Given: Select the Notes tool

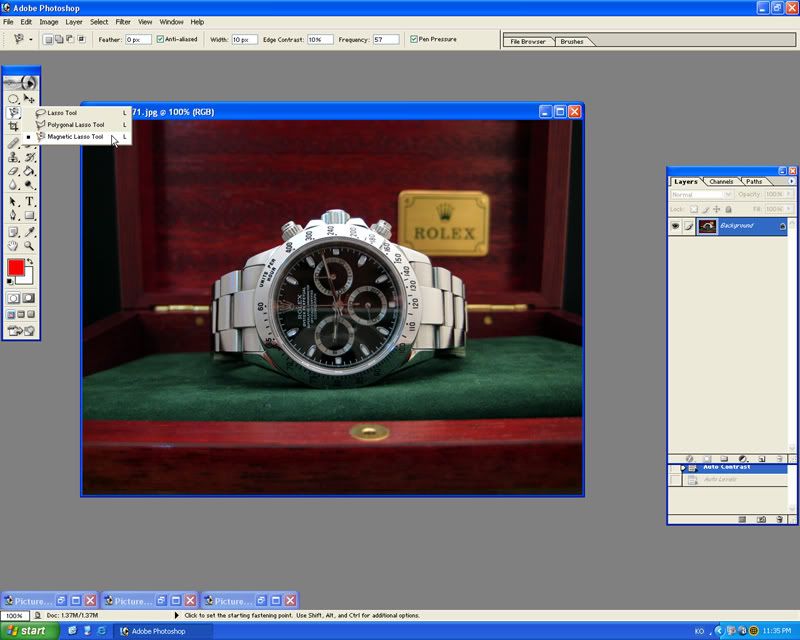Looking at the screenshot, I should (13, 232).
